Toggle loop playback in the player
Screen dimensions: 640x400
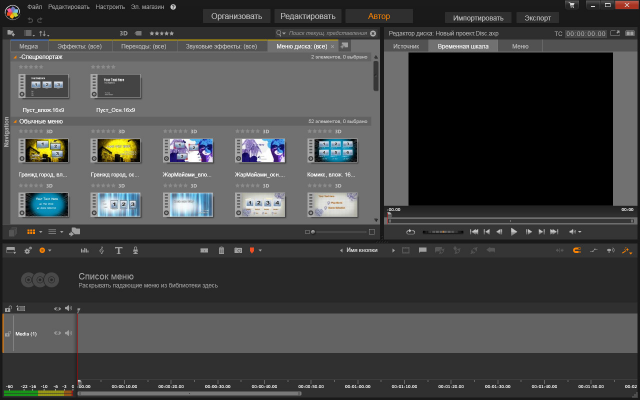[x=410, y=231]
